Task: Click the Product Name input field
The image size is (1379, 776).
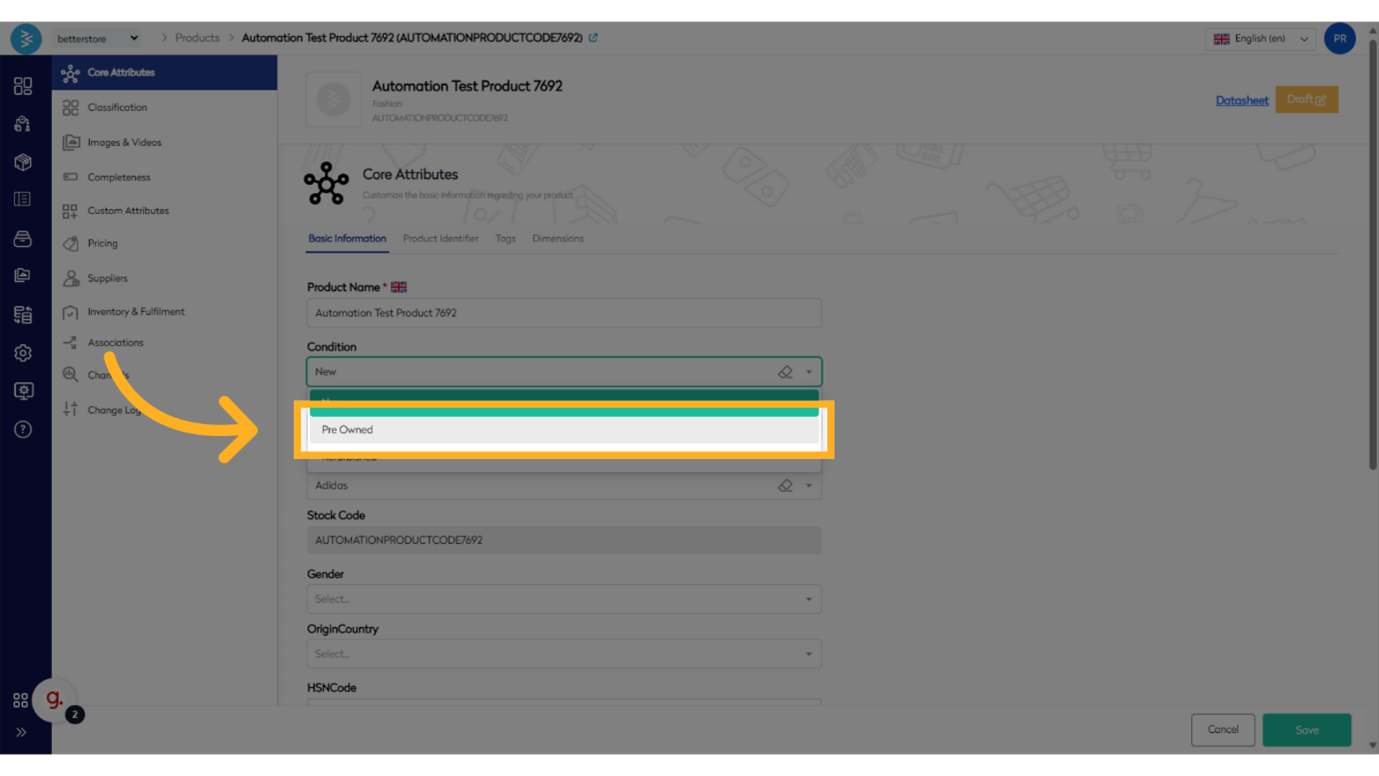Action: click(564, 313)
